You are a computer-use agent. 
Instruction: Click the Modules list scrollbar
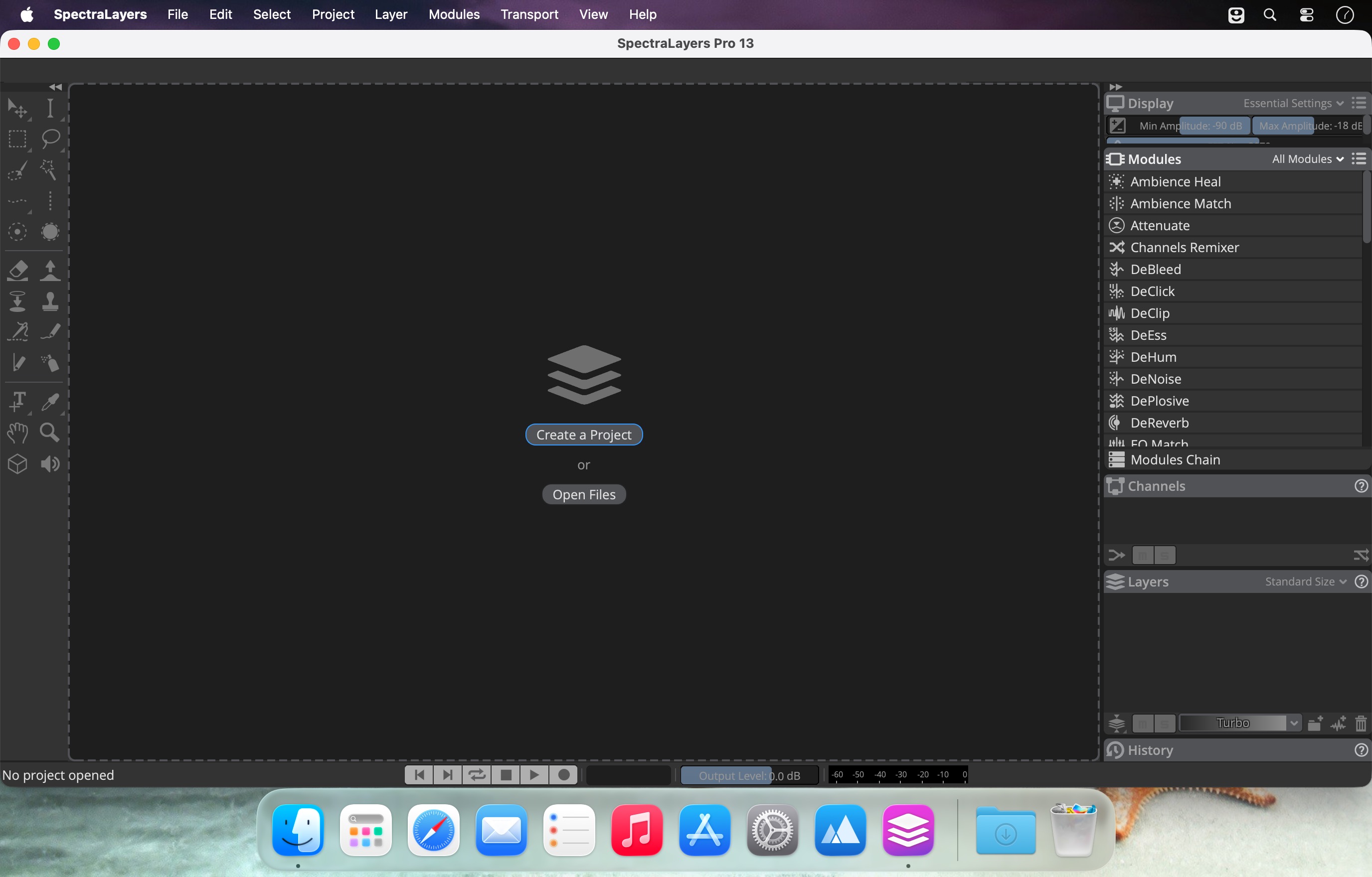(1367, 208)
